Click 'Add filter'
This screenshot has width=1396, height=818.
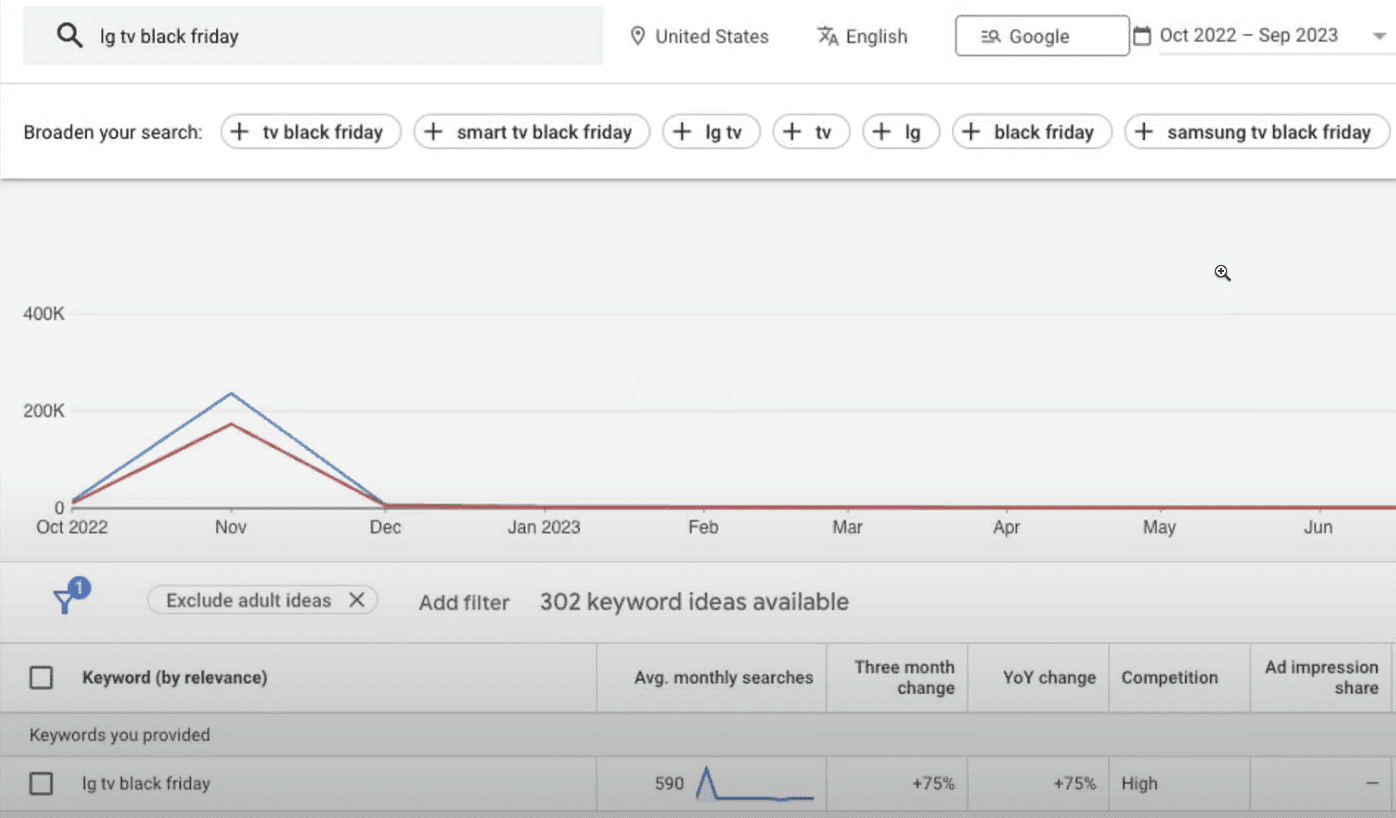pyautogui.click(x=464, y=602)
